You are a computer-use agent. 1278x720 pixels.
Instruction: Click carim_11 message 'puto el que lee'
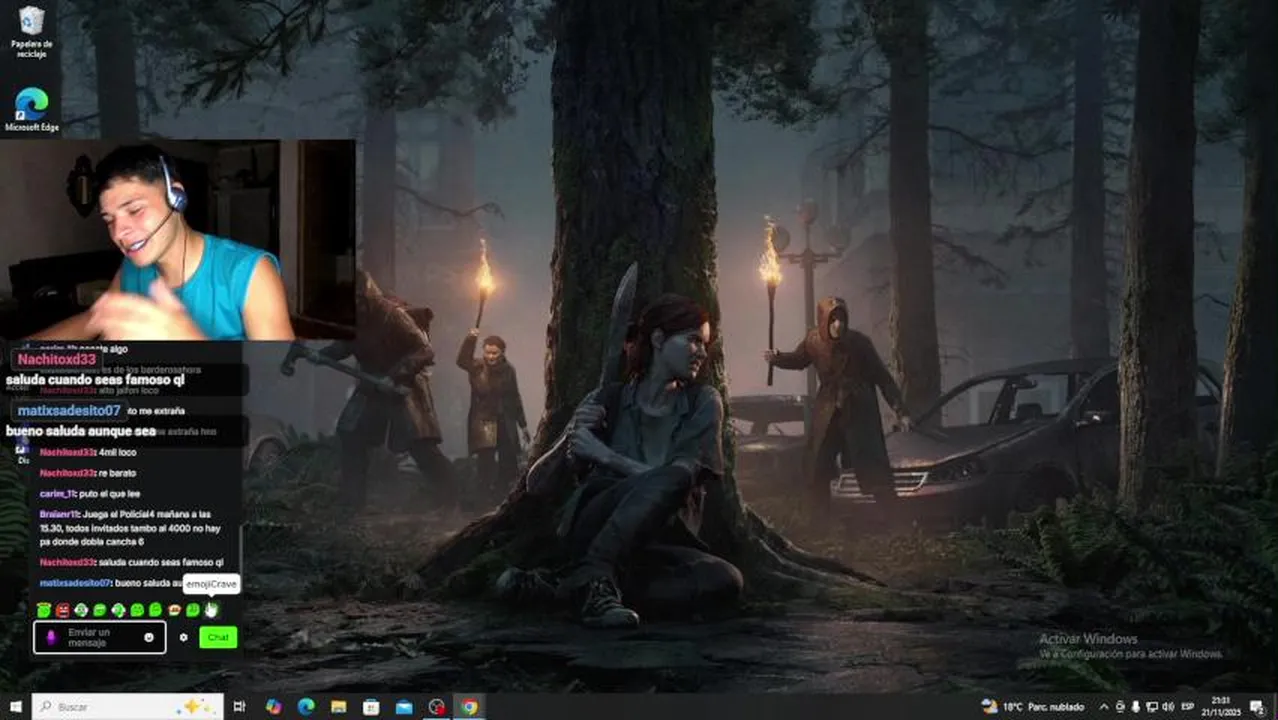pos(109,493)
